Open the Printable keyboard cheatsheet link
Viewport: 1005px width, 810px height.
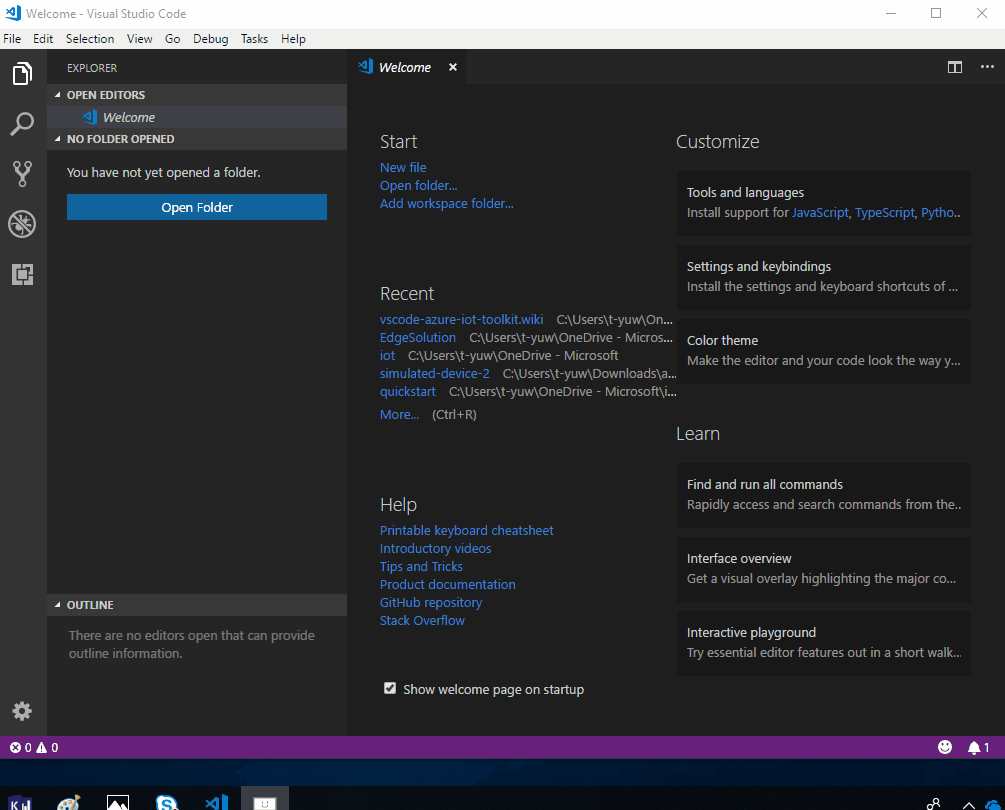466,530
